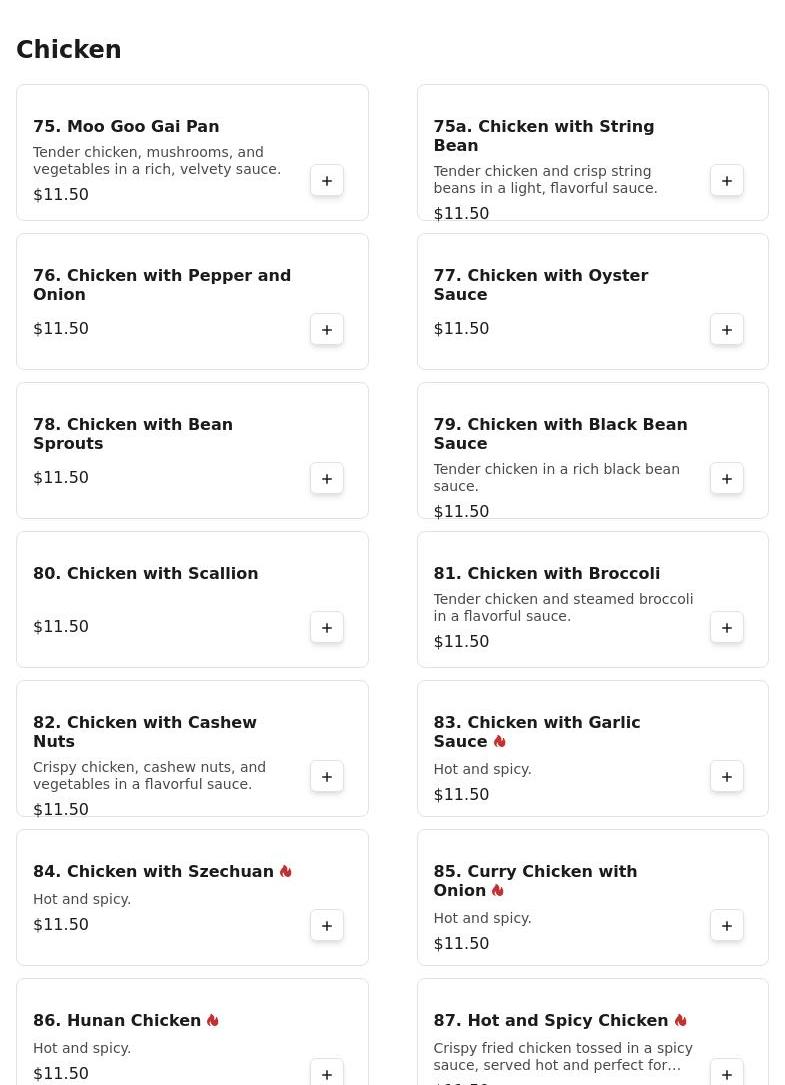
Task: Add Chicken with Szechuan to order
Action: [327, 926]
